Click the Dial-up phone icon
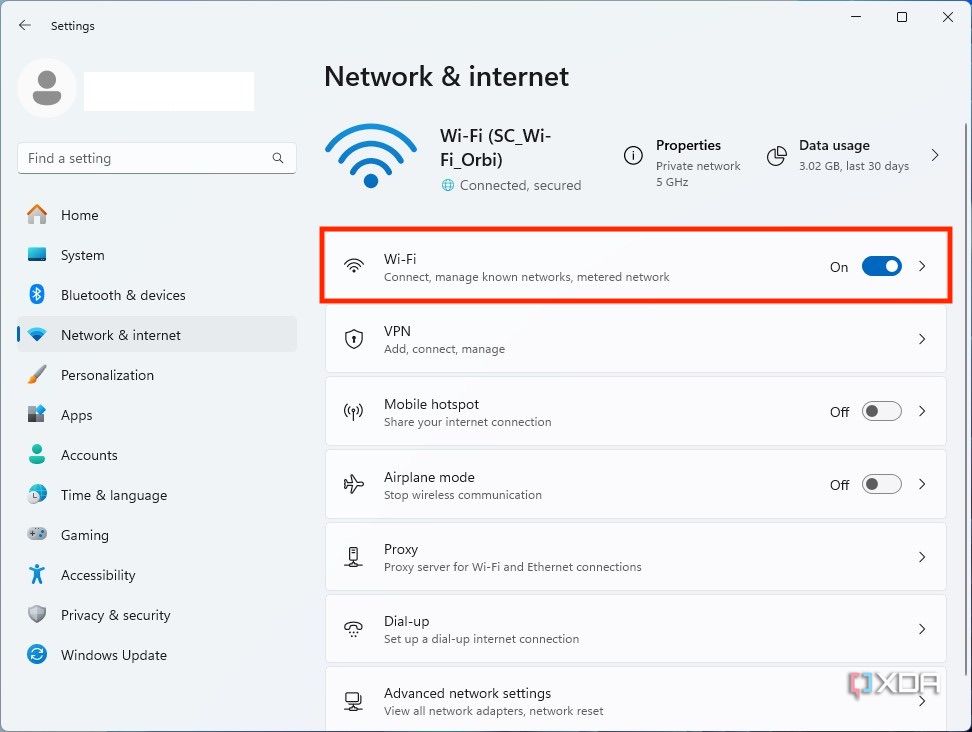This screenshot has width=972, height=732. pyautogui.click(x=354, y=629)
